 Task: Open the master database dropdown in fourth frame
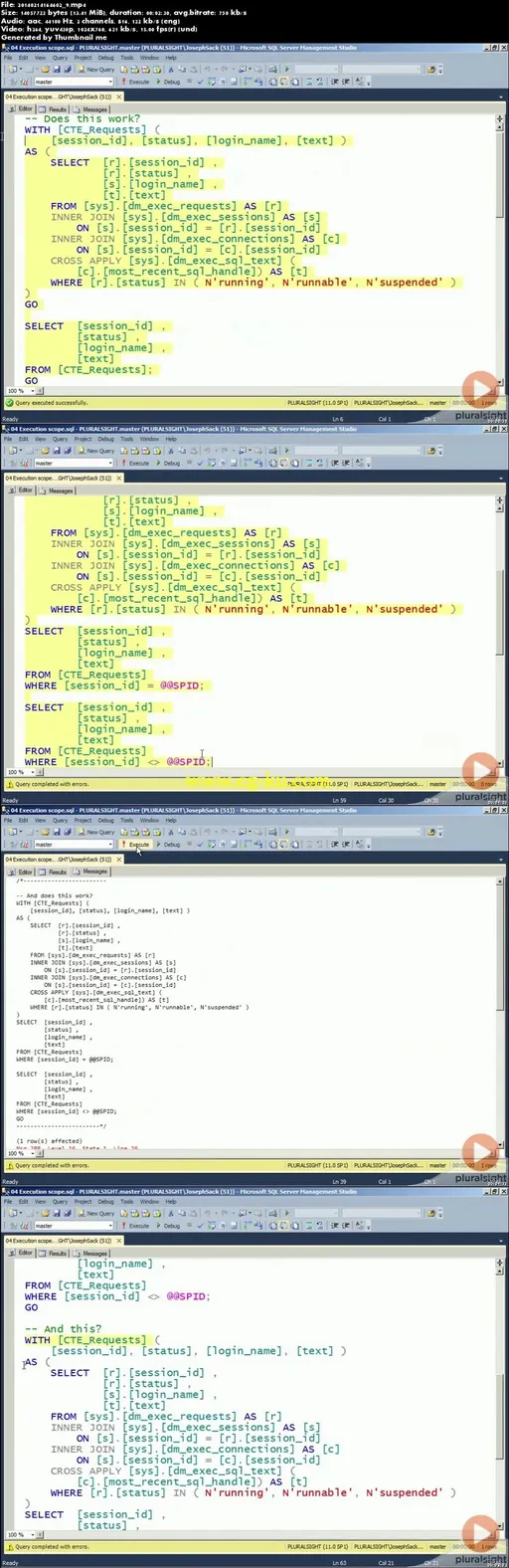click(x=73, y=1226)
